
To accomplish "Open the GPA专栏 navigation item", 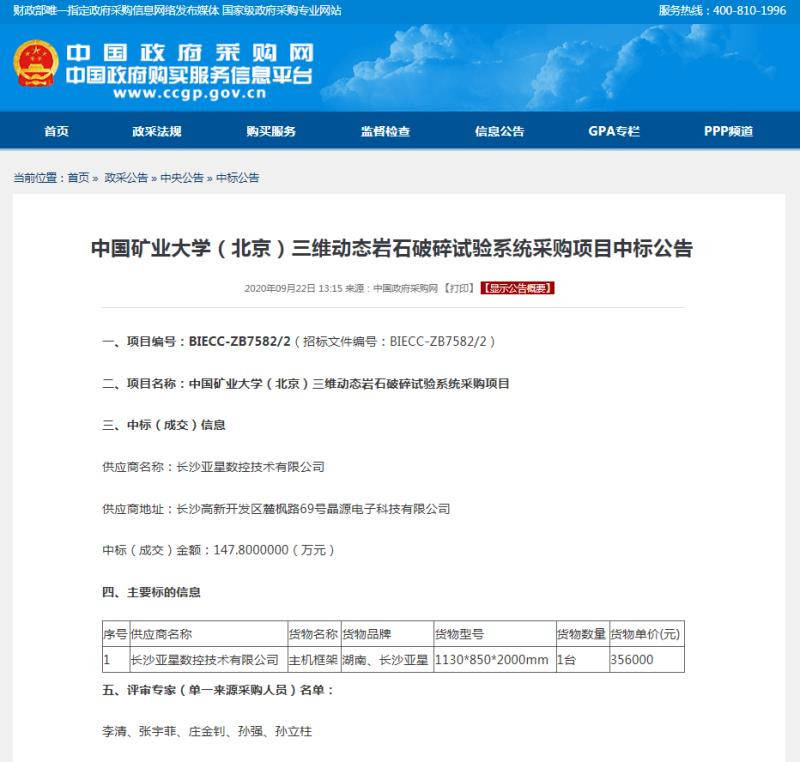I will (613, 131).
